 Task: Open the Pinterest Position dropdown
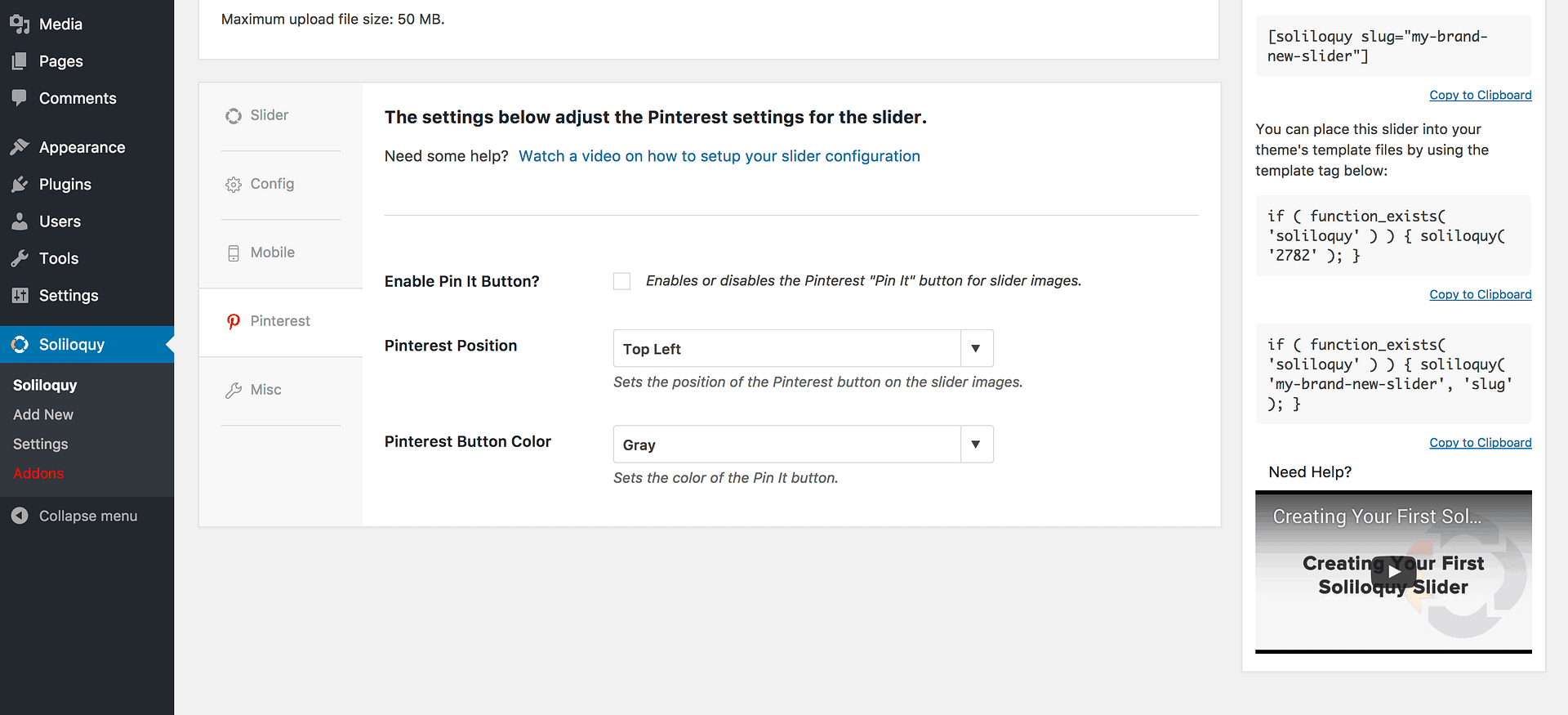coord(786,349)
